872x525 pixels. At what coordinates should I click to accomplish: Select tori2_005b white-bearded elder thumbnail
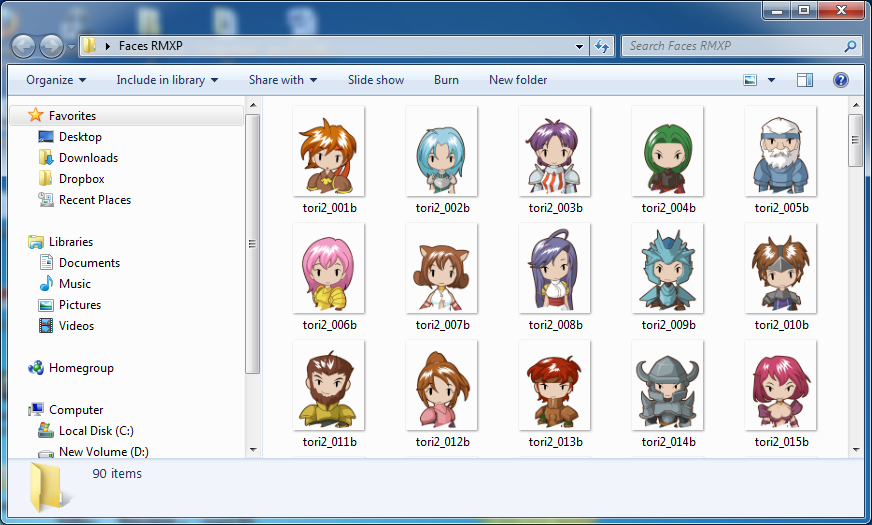(781, 151)
